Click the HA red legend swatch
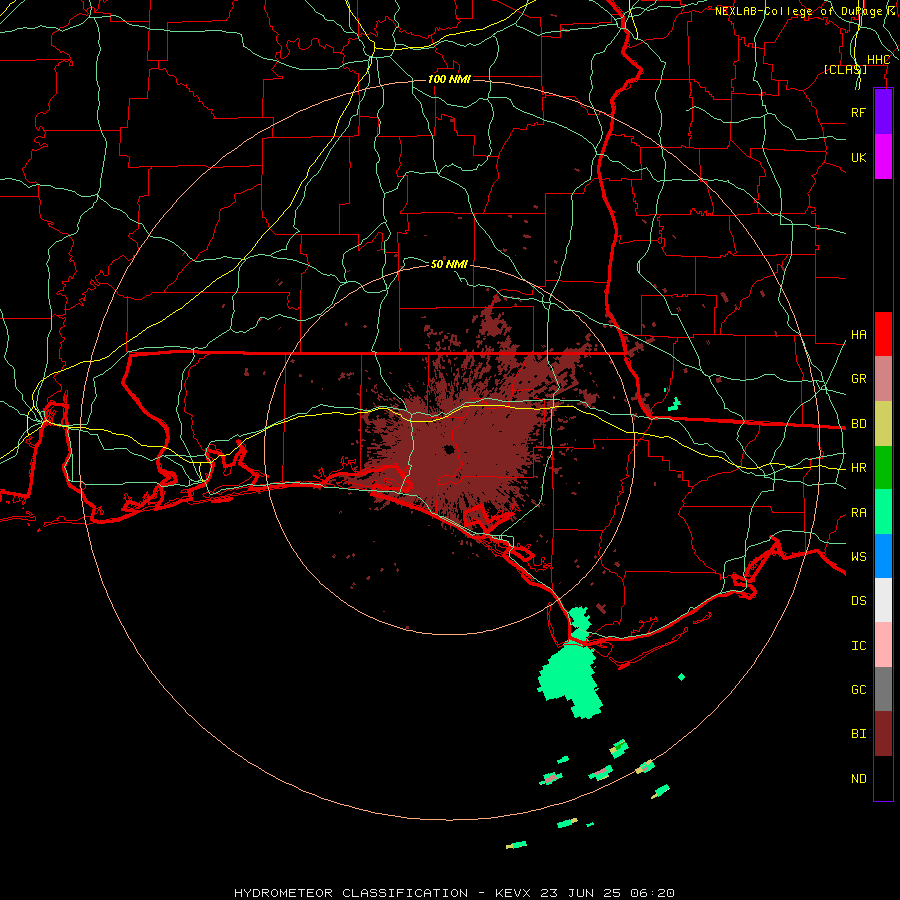 click(883, 334)
